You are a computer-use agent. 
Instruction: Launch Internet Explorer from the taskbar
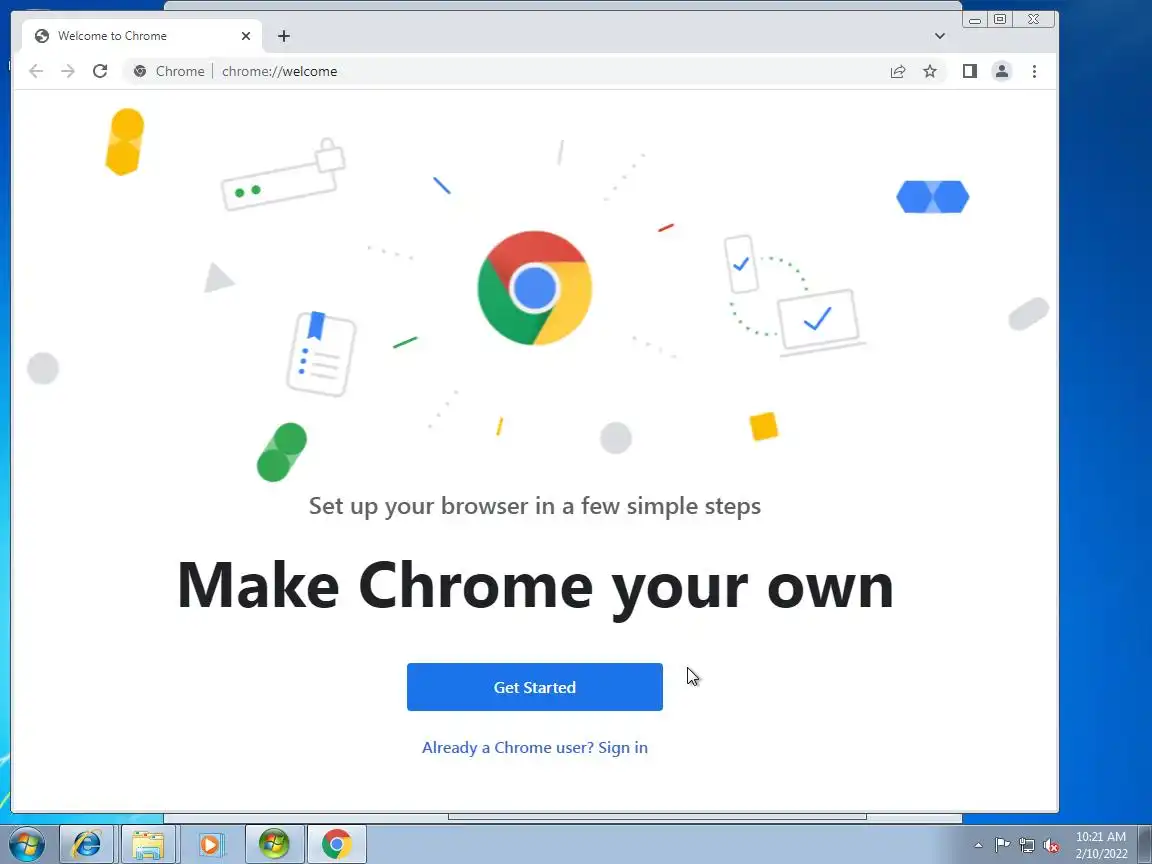[87, 844]
